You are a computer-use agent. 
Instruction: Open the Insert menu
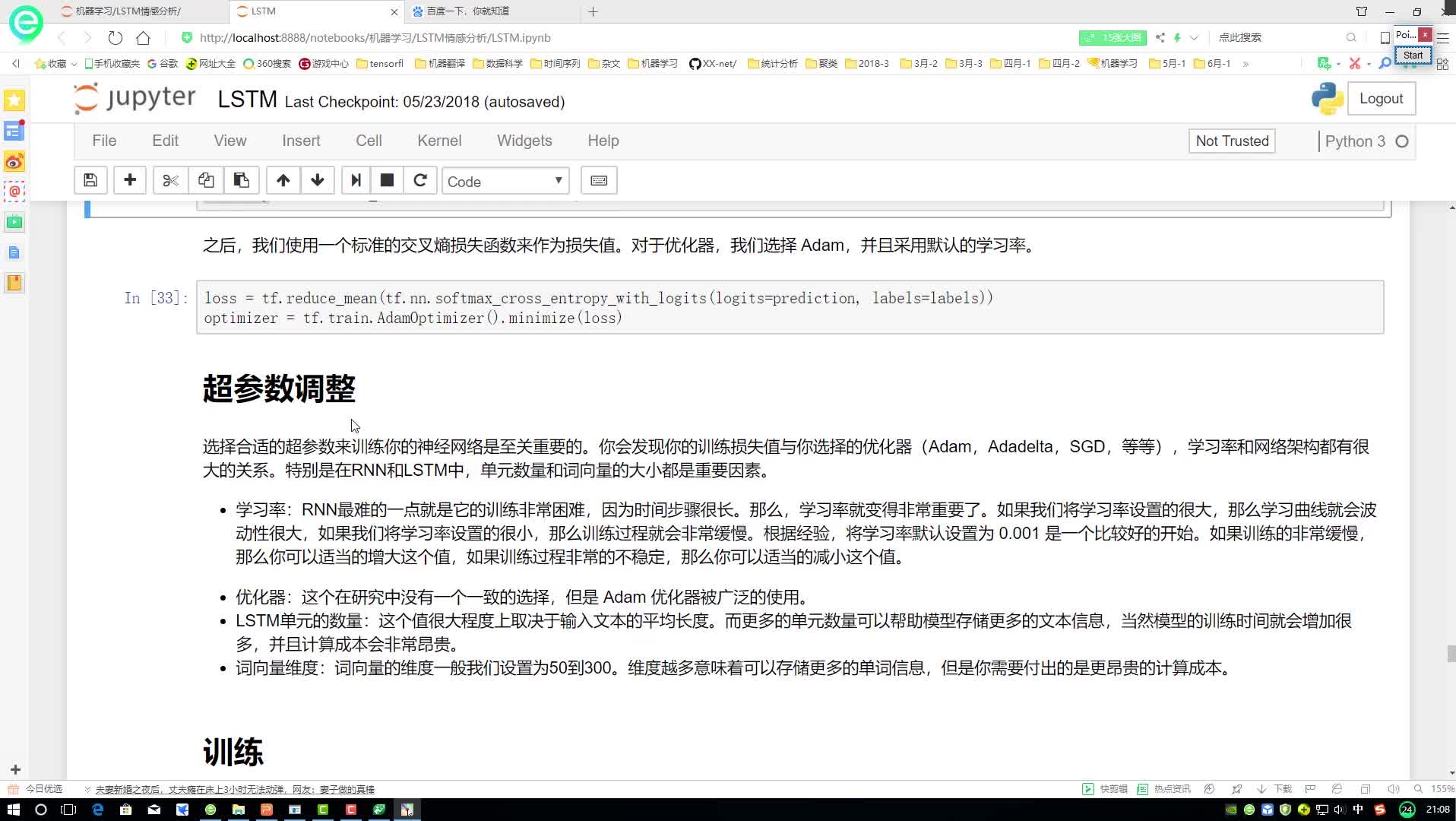[x=301, y=141]
